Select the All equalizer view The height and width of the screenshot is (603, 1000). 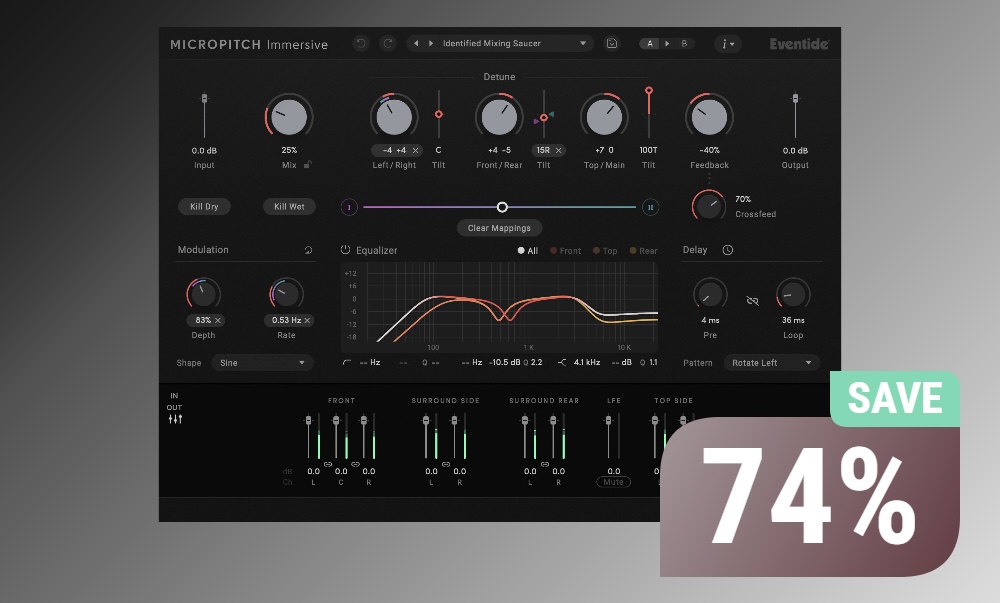(528, 251)
